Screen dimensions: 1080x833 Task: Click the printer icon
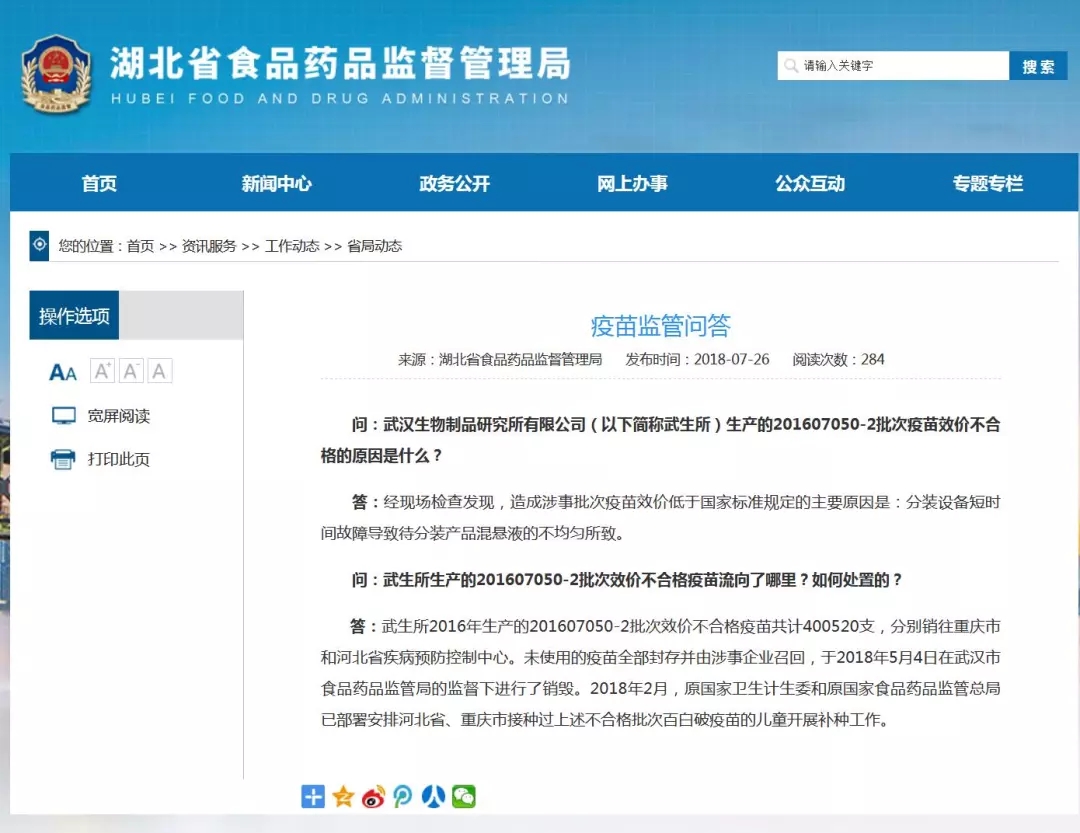63,459
